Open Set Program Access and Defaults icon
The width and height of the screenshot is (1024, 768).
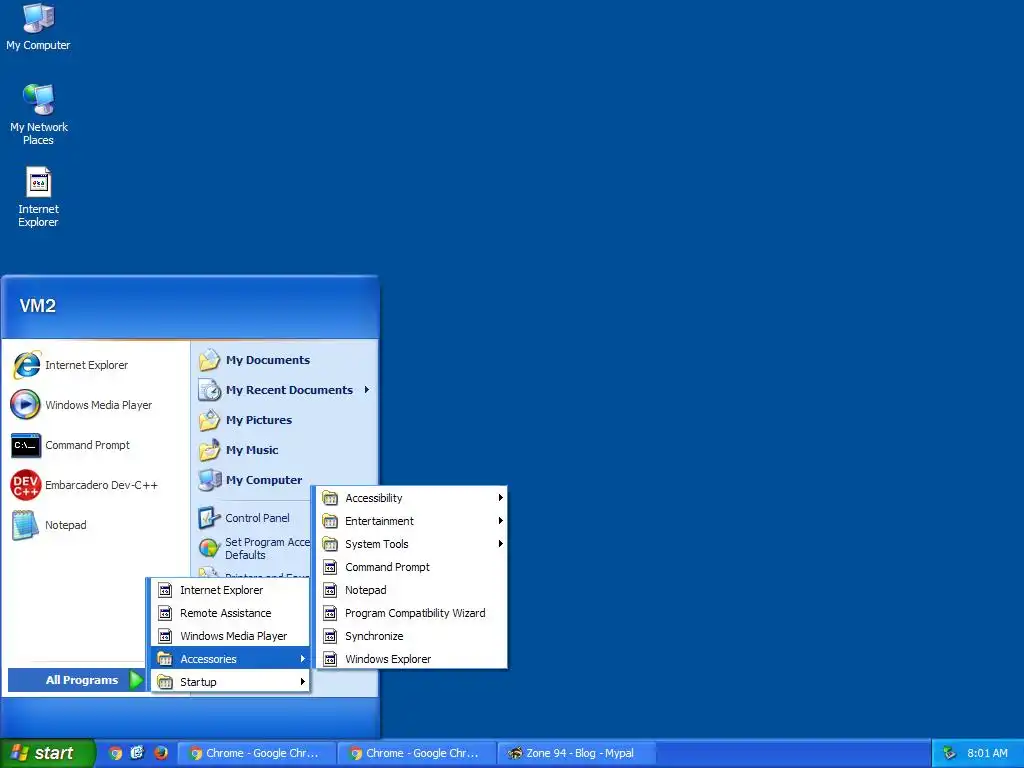[209, 548]
